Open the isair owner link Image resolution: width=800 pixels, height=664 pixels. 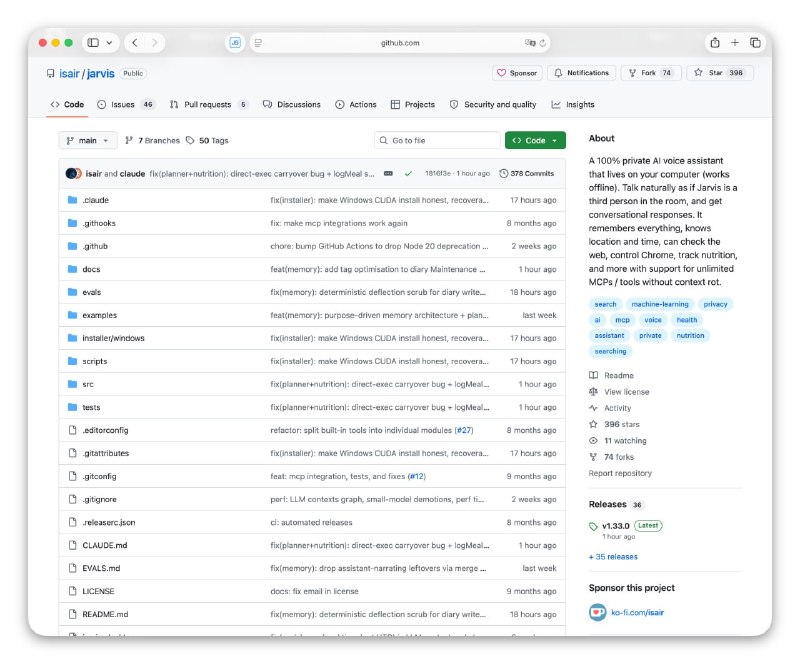click(x=69, y=73)
